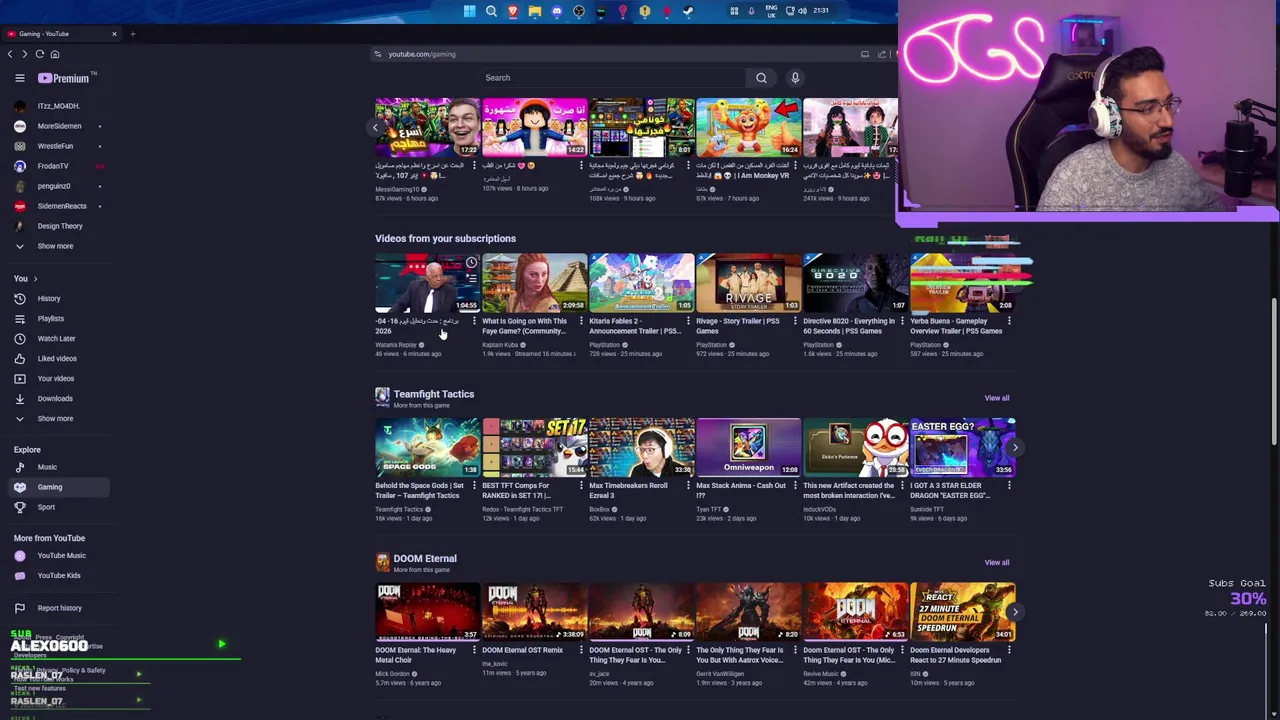Open File Explorer from the taskbar
The image size is (1280, 720).
pos(535,11)
